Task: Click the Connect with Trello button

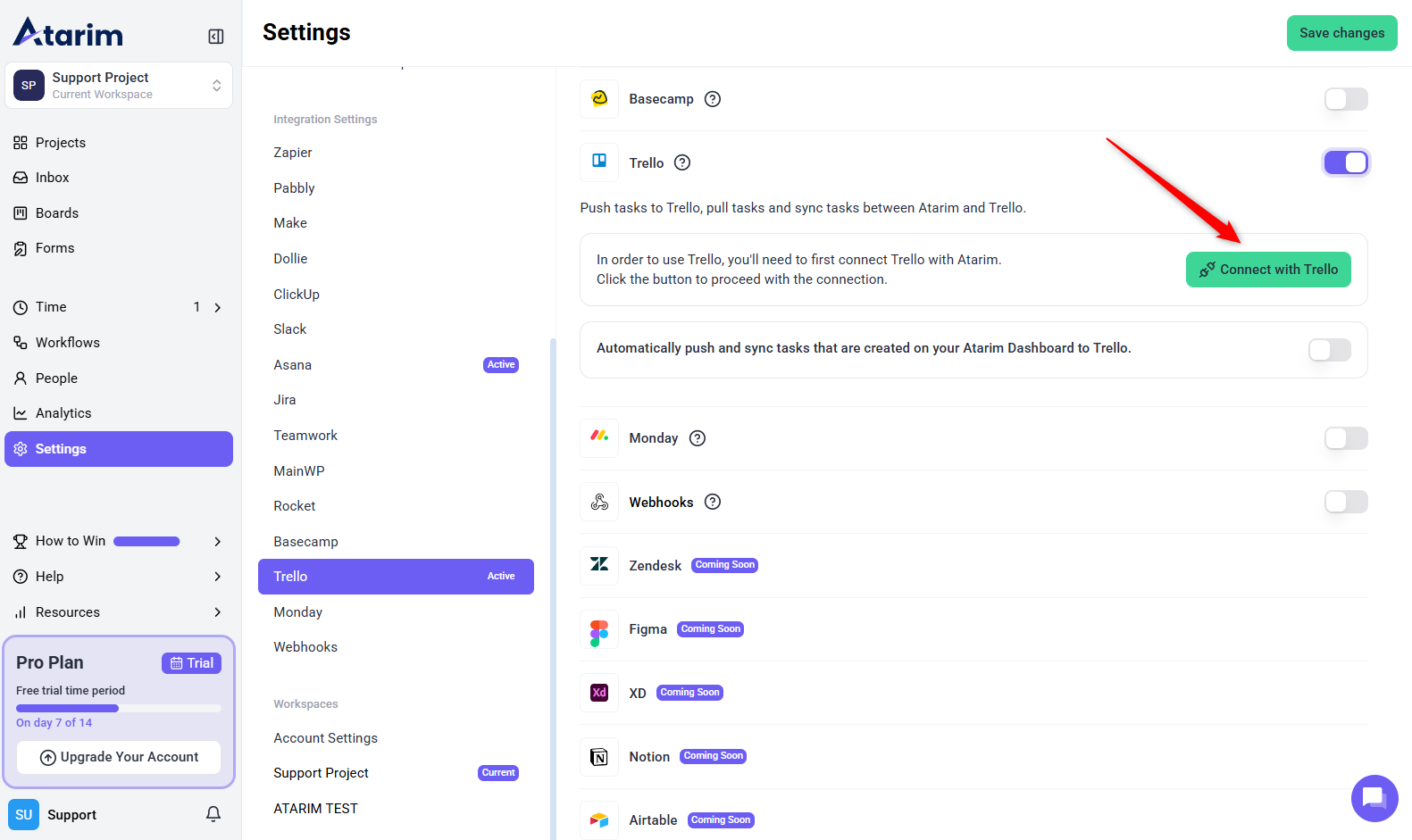Action: click(1267, 270)
